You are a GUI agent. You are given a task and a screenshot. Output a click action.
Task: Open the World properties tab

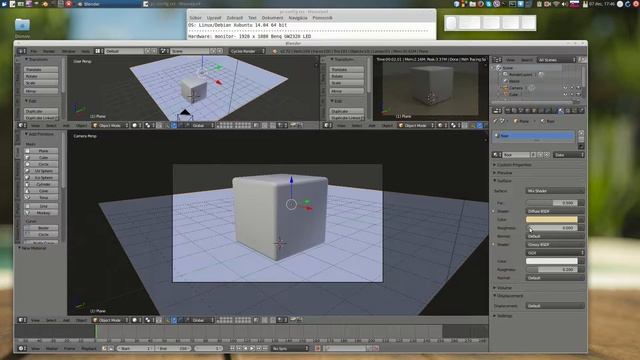(x=527, y=111)
